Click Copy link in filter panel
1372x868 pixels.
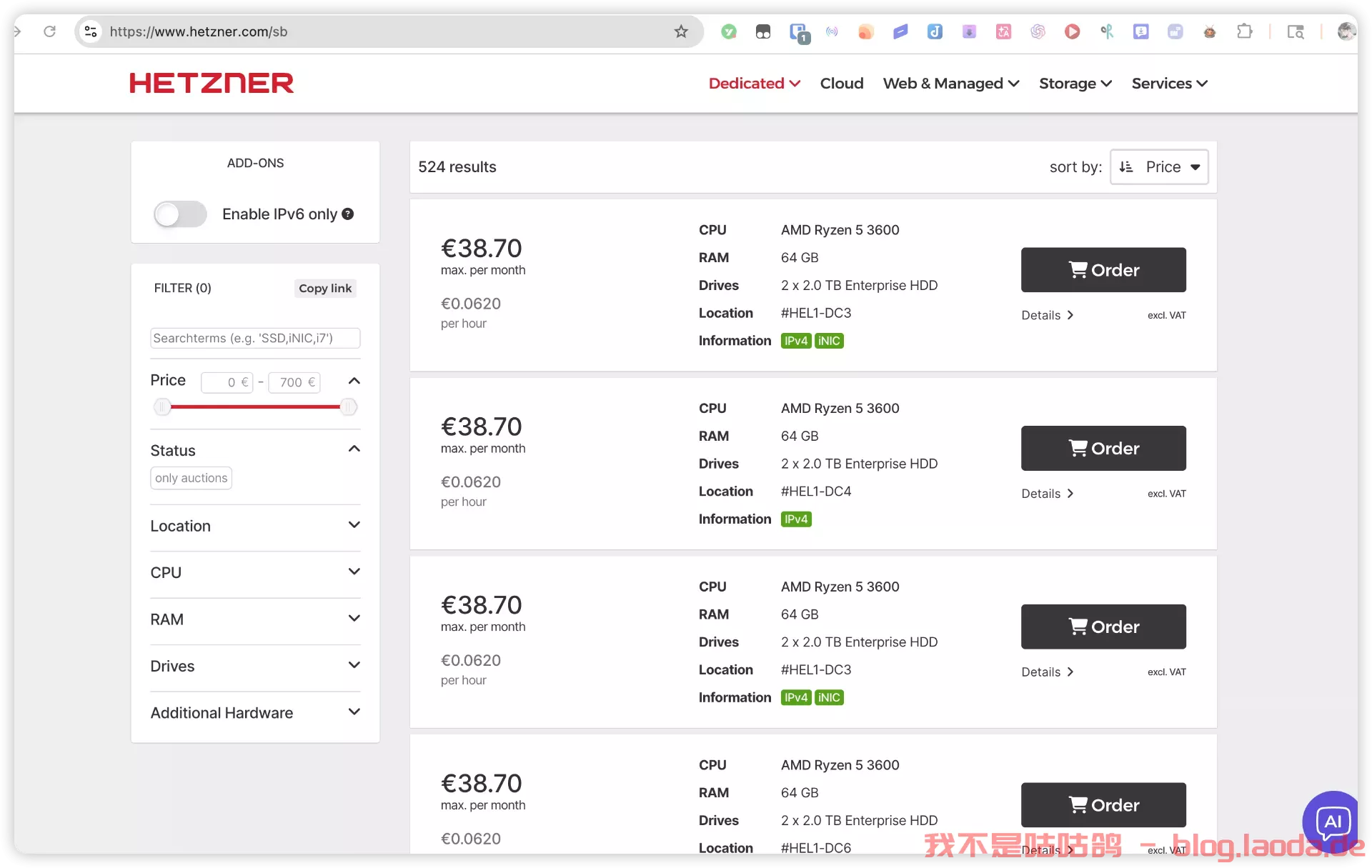point(325,288)
